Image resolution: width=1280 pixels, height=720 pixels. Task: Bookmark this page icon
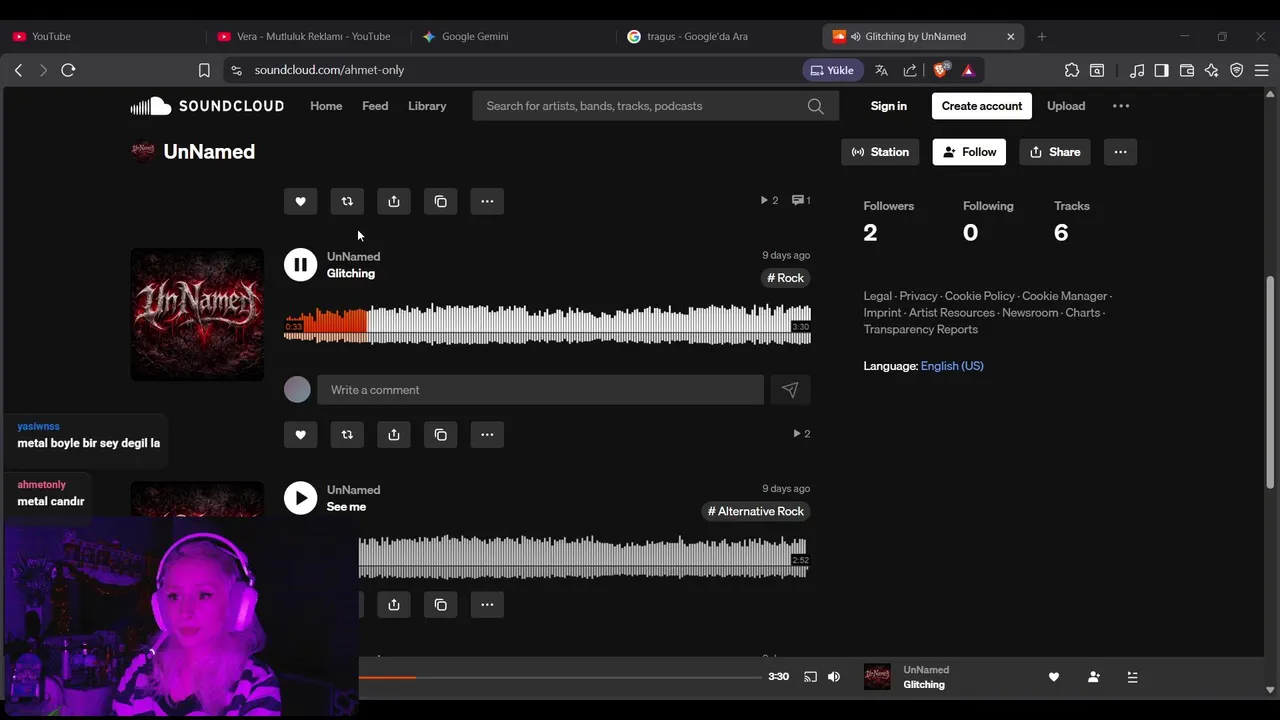204,70
